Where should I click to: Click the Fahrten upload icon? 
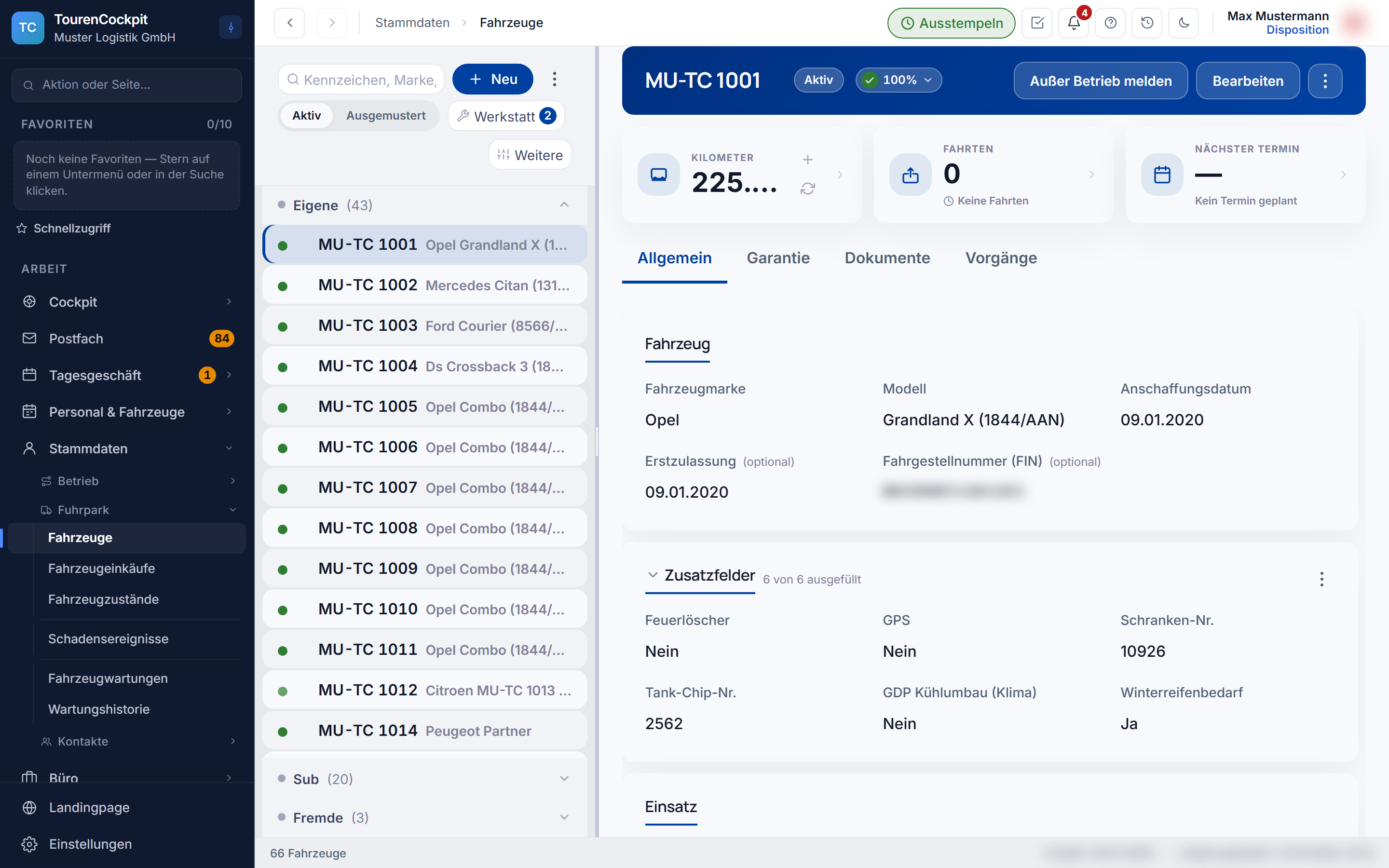click(x=910, y=175)
